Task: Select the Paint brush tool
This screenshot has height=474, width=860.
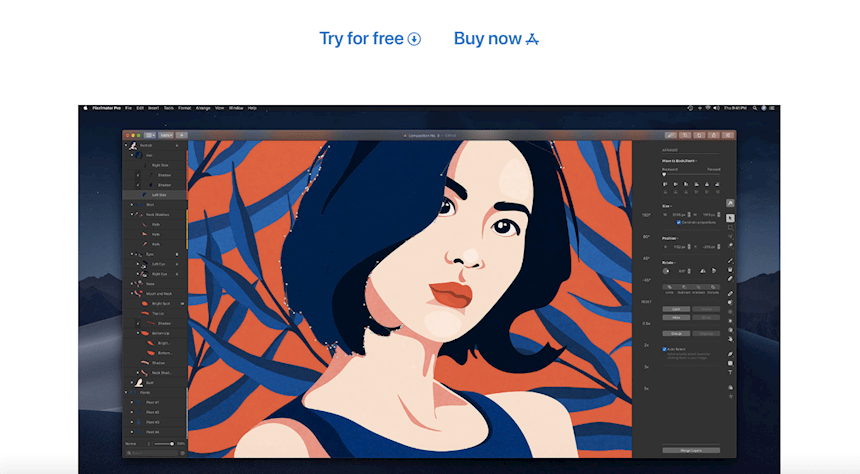Action: point(730,261)
